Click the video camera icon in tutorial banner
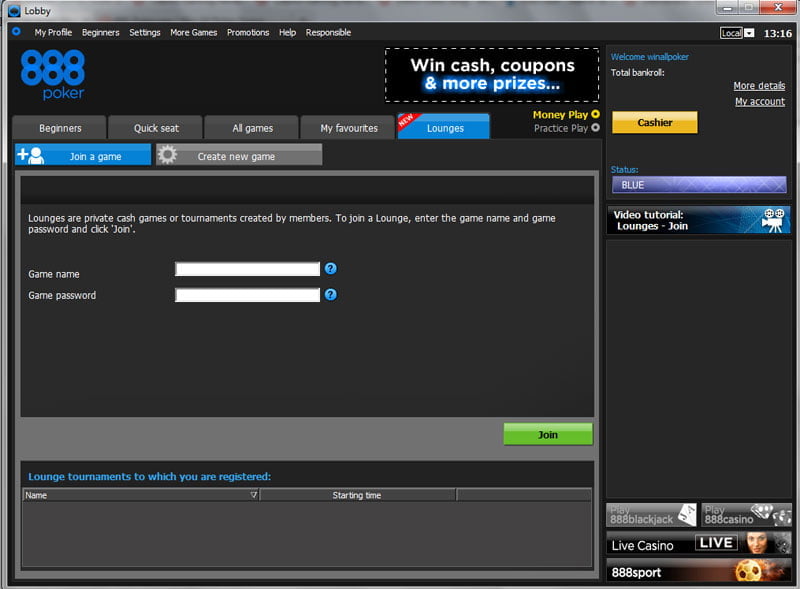Viewport: 800px width, 589px height. pos(773,219)
